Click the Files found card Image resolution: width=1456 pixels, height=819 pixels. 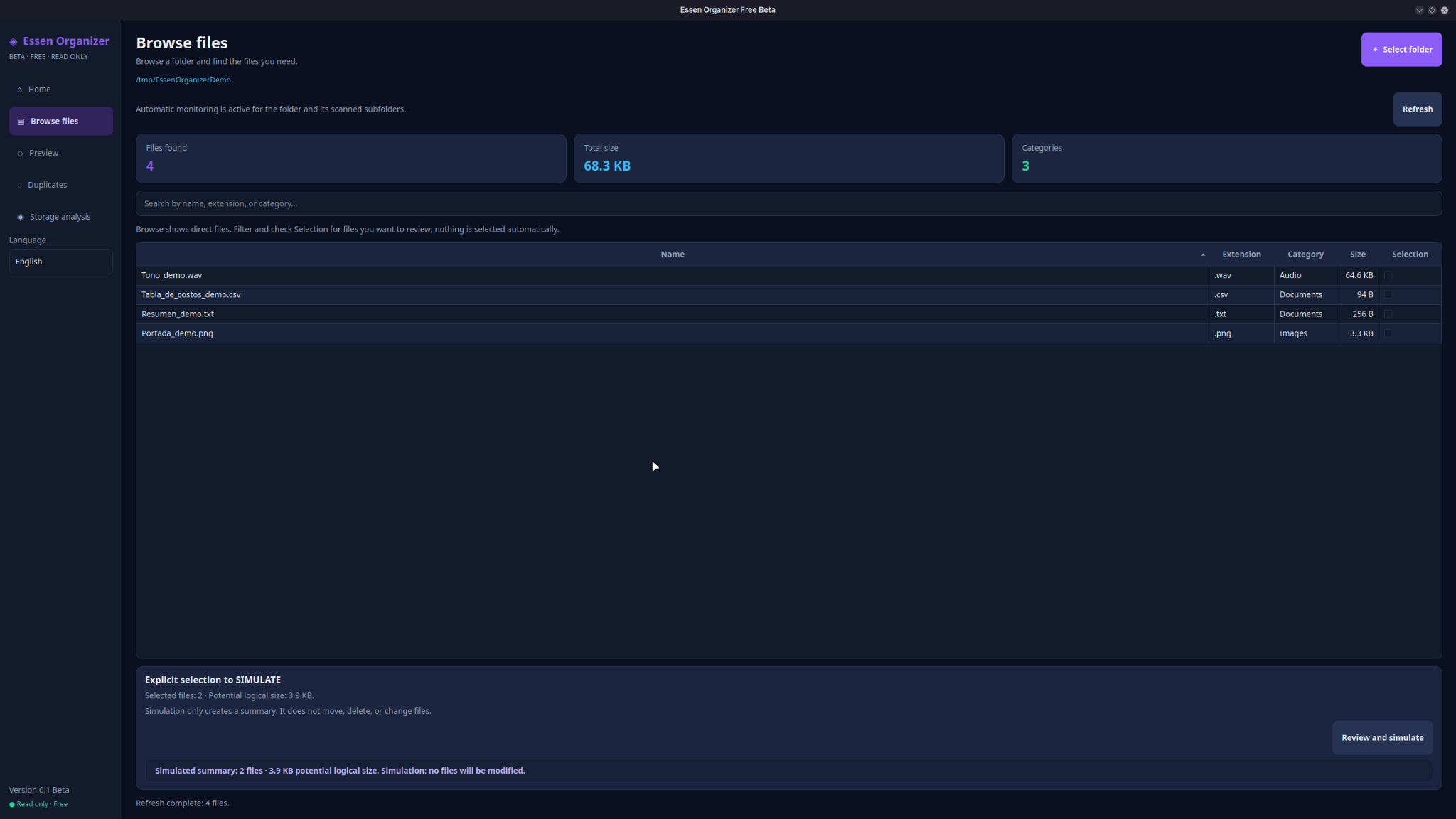coord(351,159)
